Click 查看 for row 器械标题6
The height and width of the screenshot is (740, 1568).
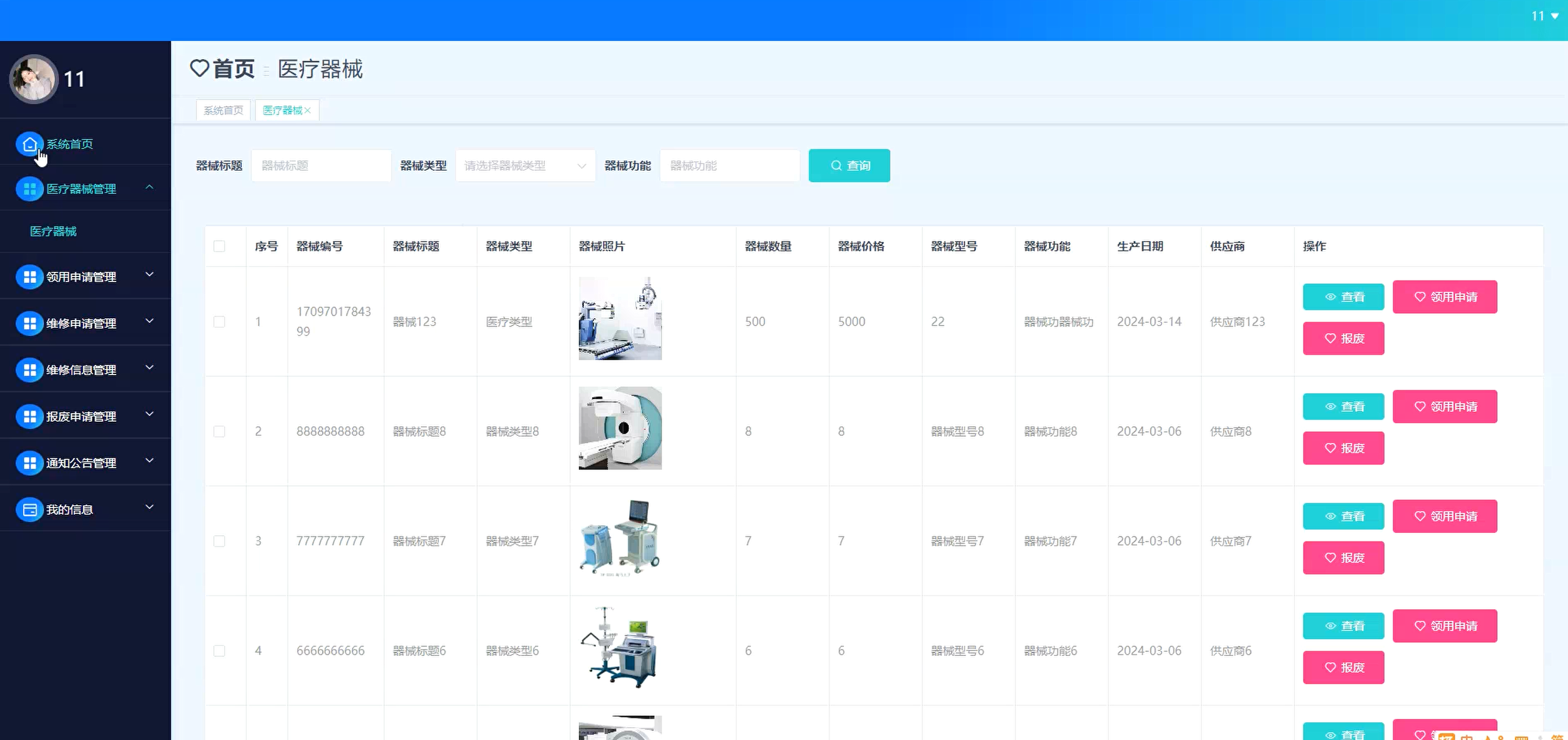pos(1343,626)
